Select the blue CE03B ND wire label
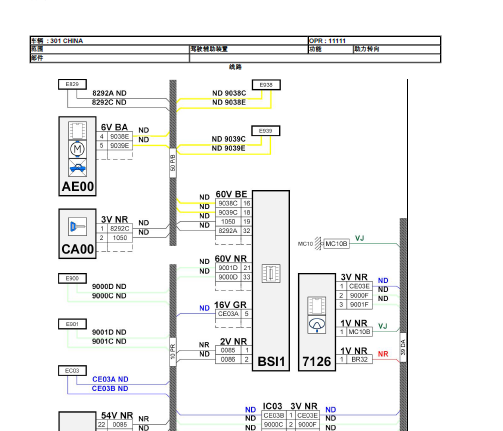The height and width of the screenshot is (431, 503). [x=110, y=389]
